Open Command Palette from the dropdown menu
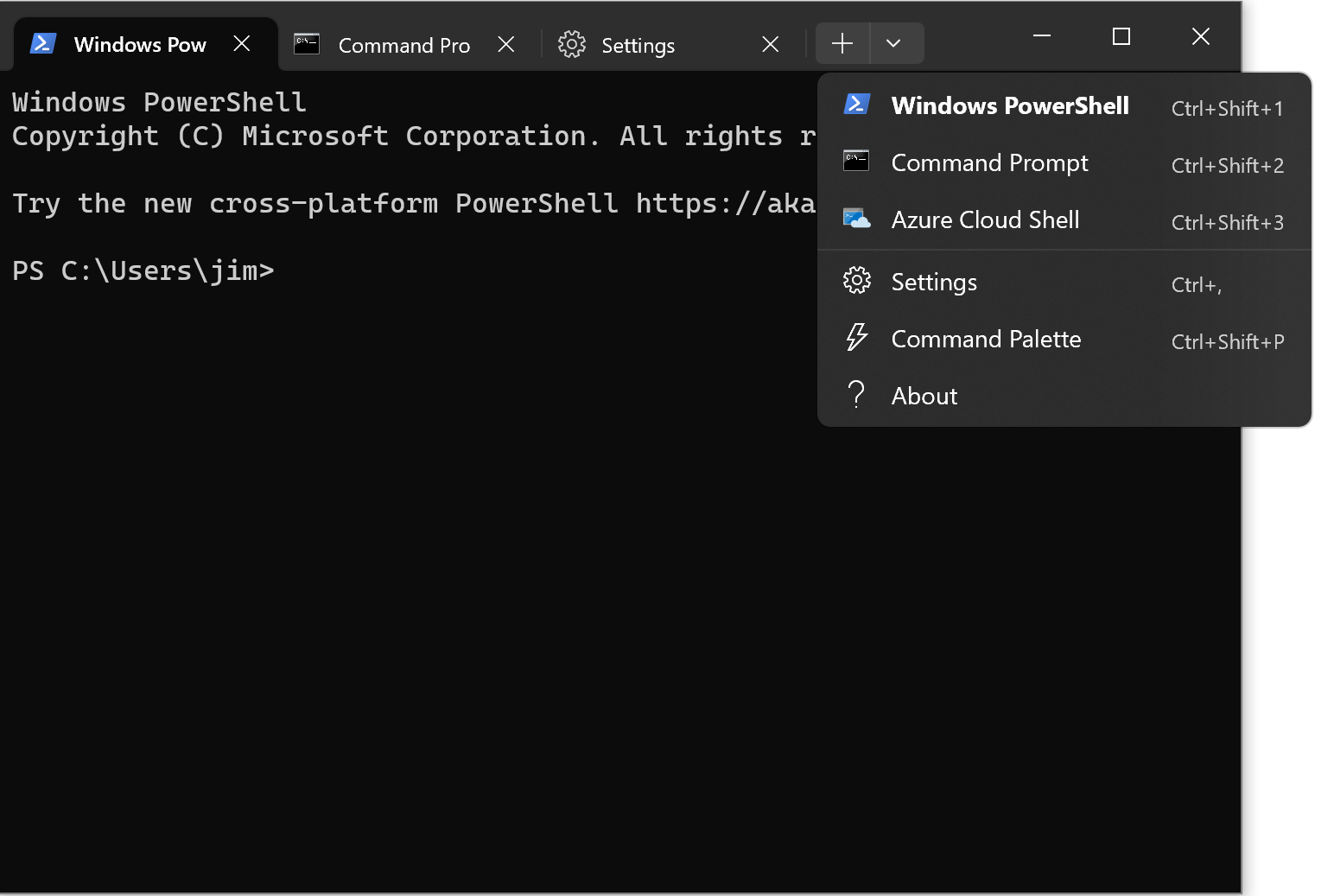Viewport: 1334px width, 896px height. (x=1064, y=339)
